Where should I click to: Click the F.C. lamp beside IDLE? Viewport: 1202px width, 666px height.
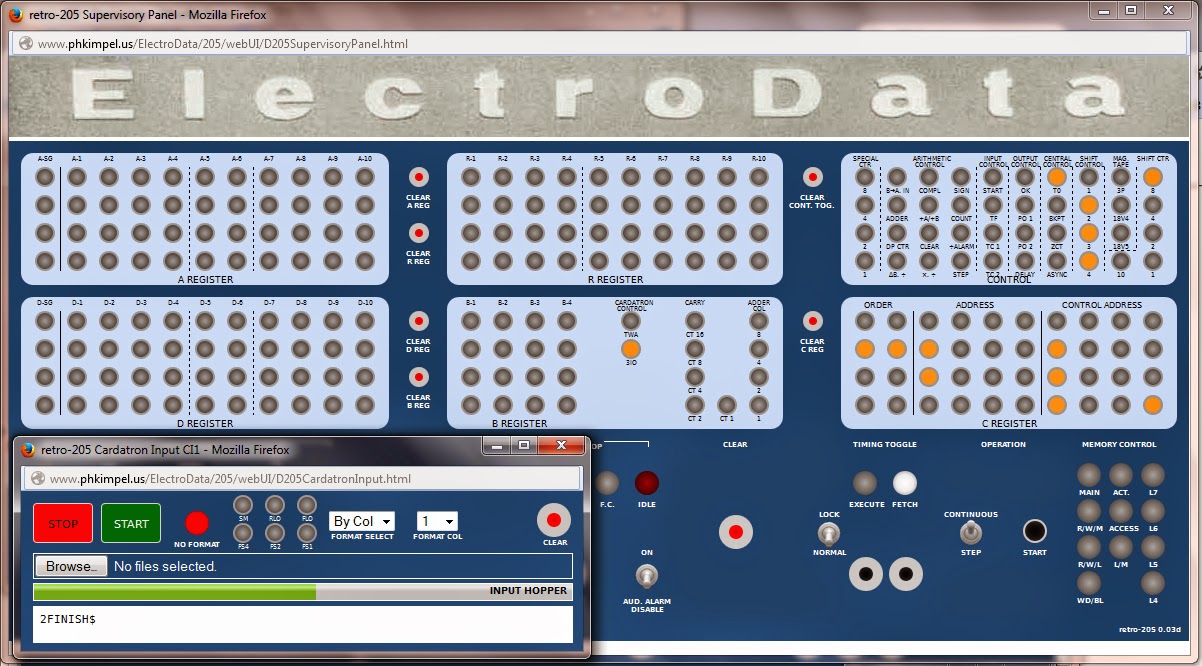coord(607,483)
